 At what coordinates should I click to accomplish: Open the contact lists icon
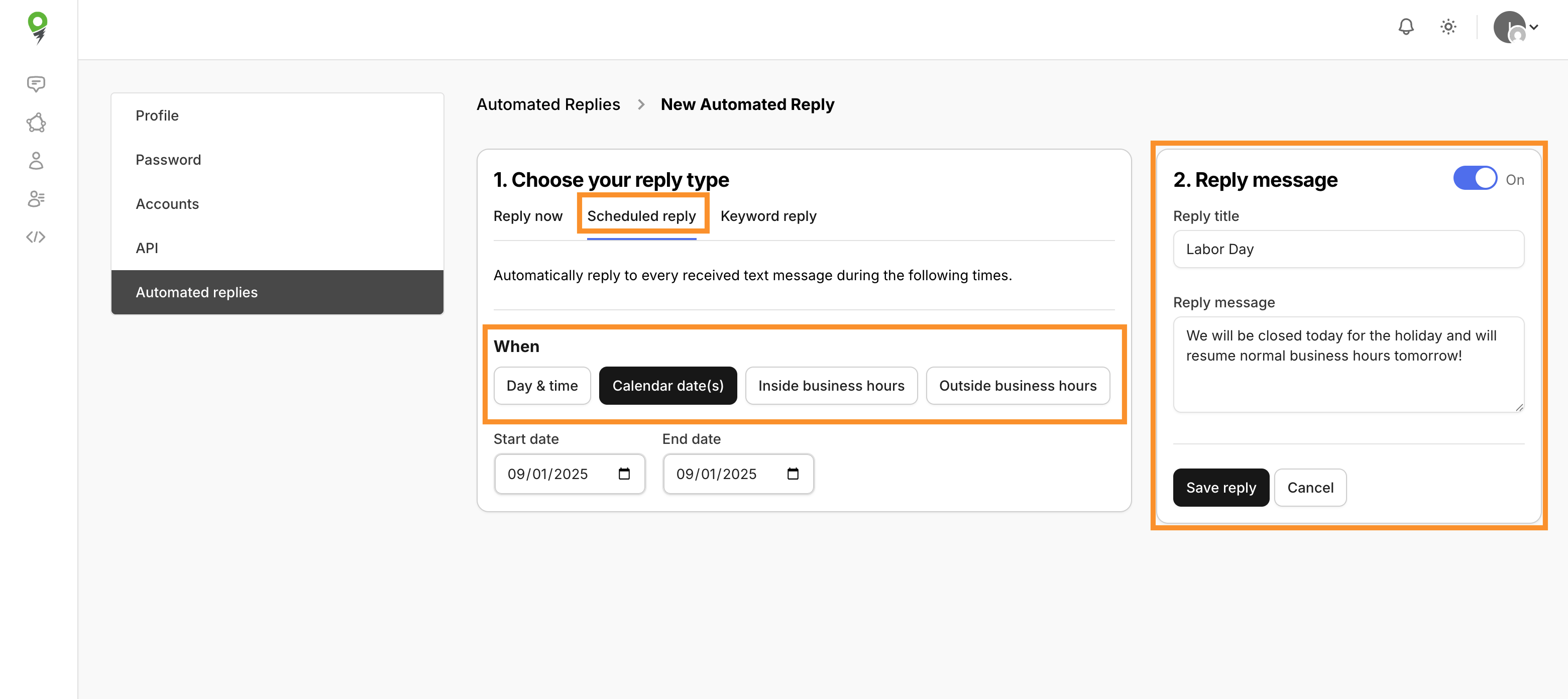click(36, 199)
